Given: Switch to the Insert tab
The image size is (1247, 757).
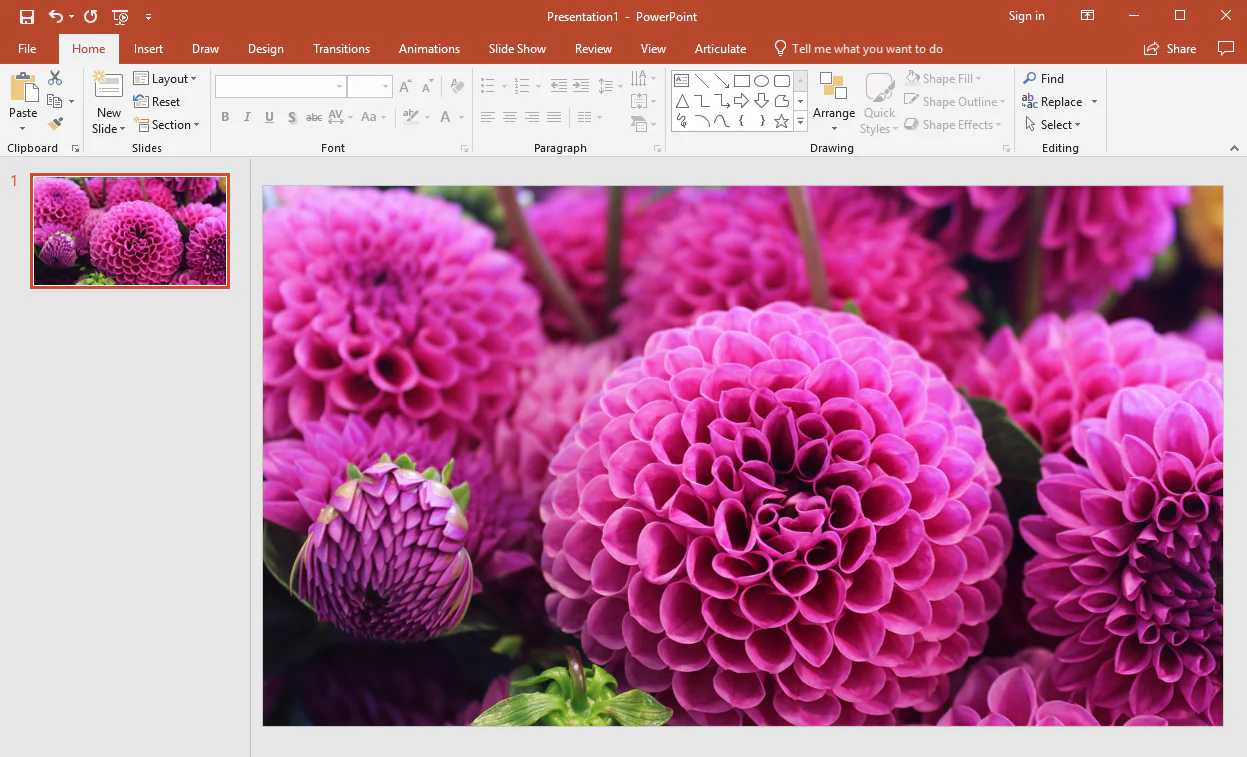Looking at the screenshot, I should [x=149, y=48].
